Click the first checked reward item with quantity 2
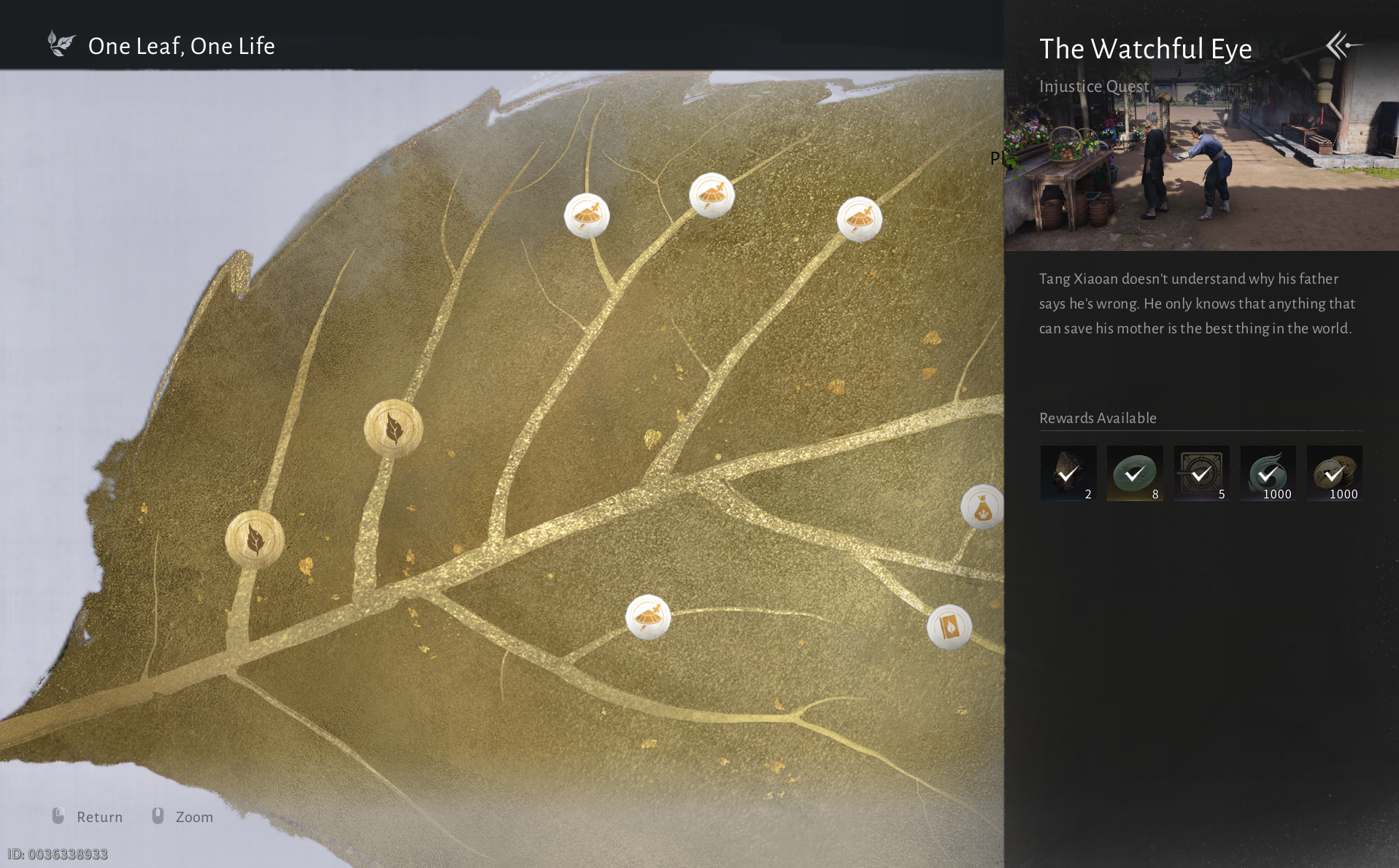Image resolution: width=1399 pixels, height=868 pixels. [x=1068, y=473]
